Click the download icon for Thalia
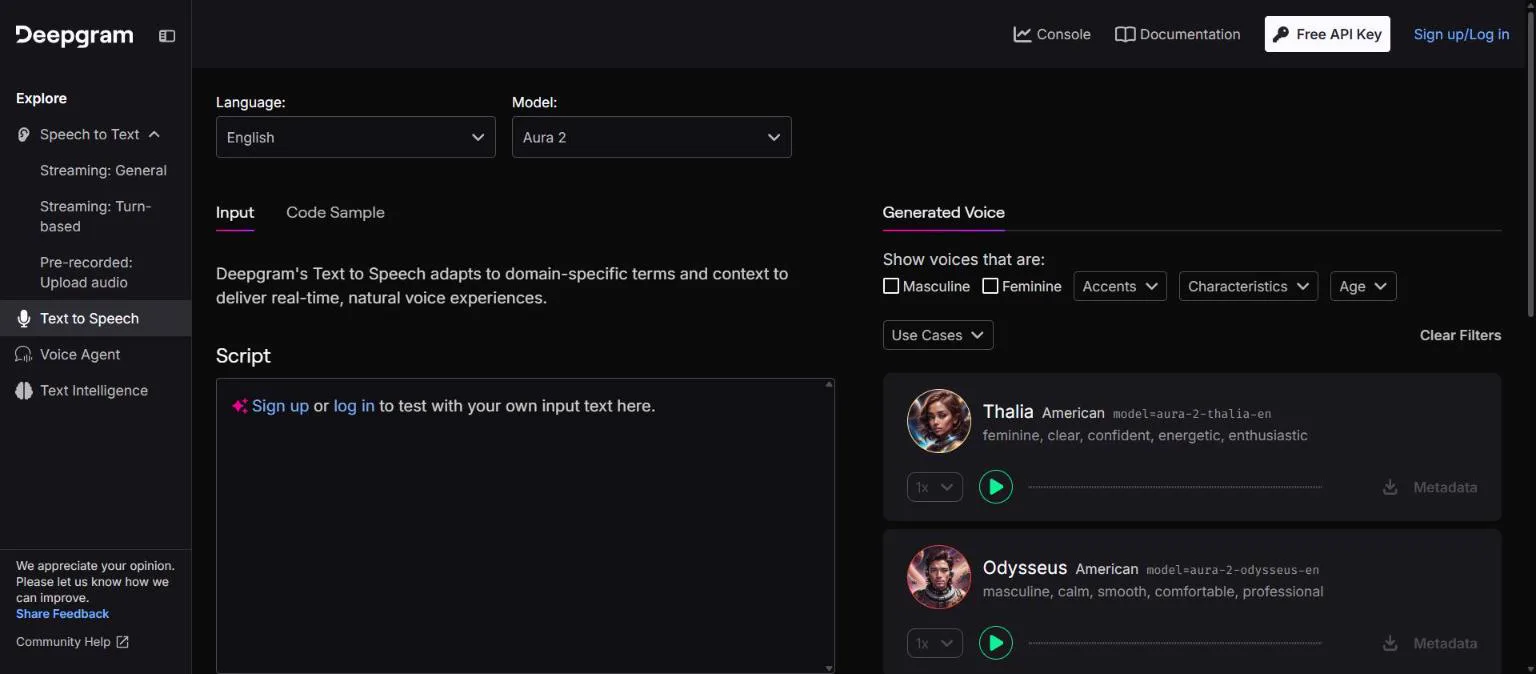 1389,487
